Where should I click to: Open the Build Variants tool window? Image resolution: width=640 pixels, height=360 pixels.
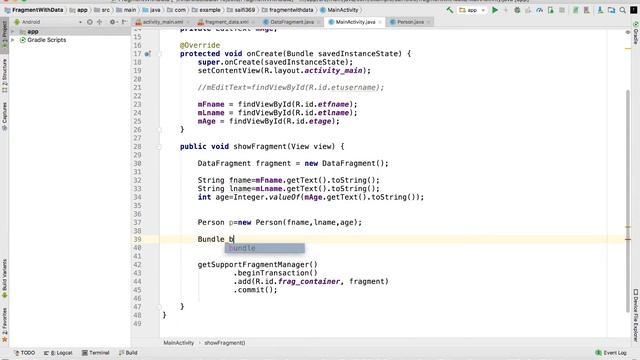click(4, 278)
